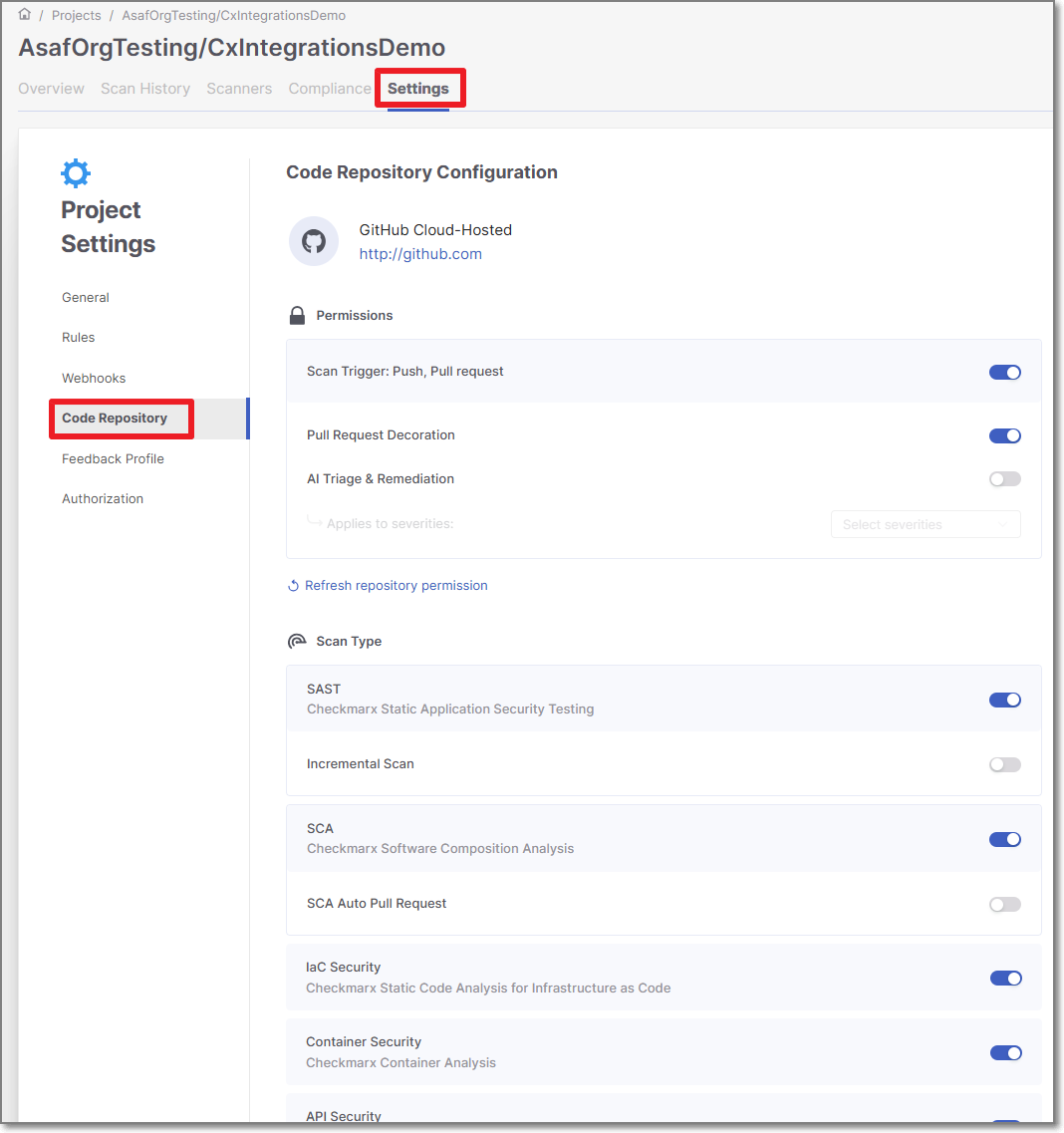Viewport: 1064px width, 1133px height.
Task: Click the AsafOrgTesting/CxIntegrationsDemo page title
Action: pos(232,48)
